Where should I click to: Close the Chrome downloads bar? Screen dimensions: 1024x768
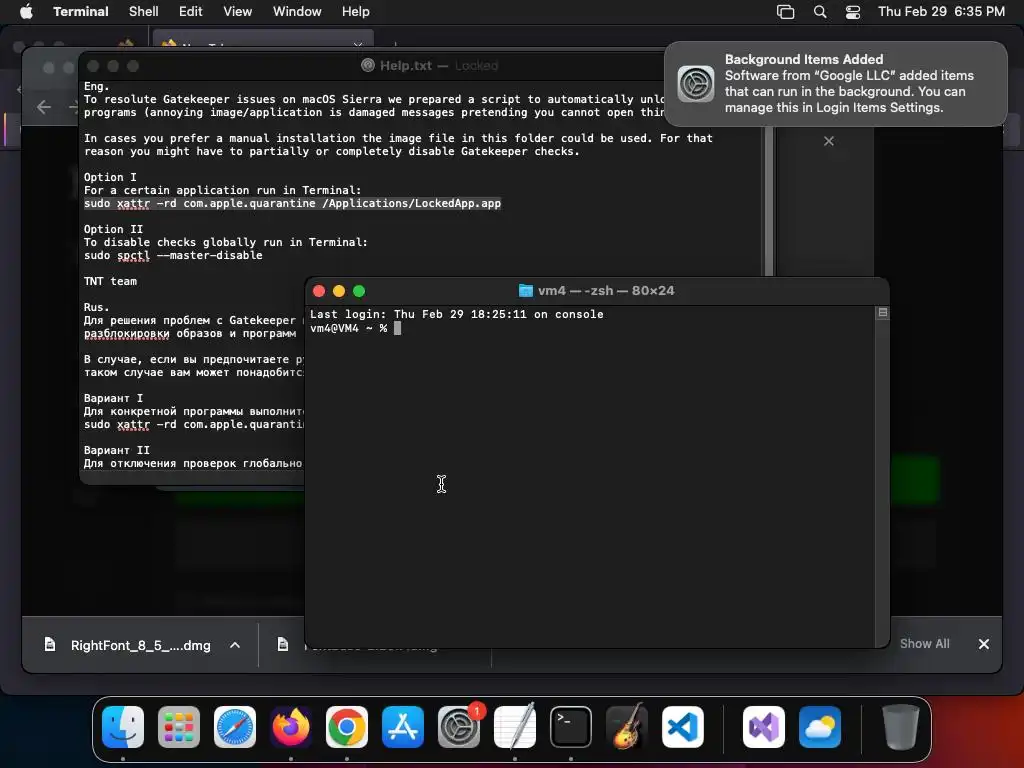pos(984,644)
